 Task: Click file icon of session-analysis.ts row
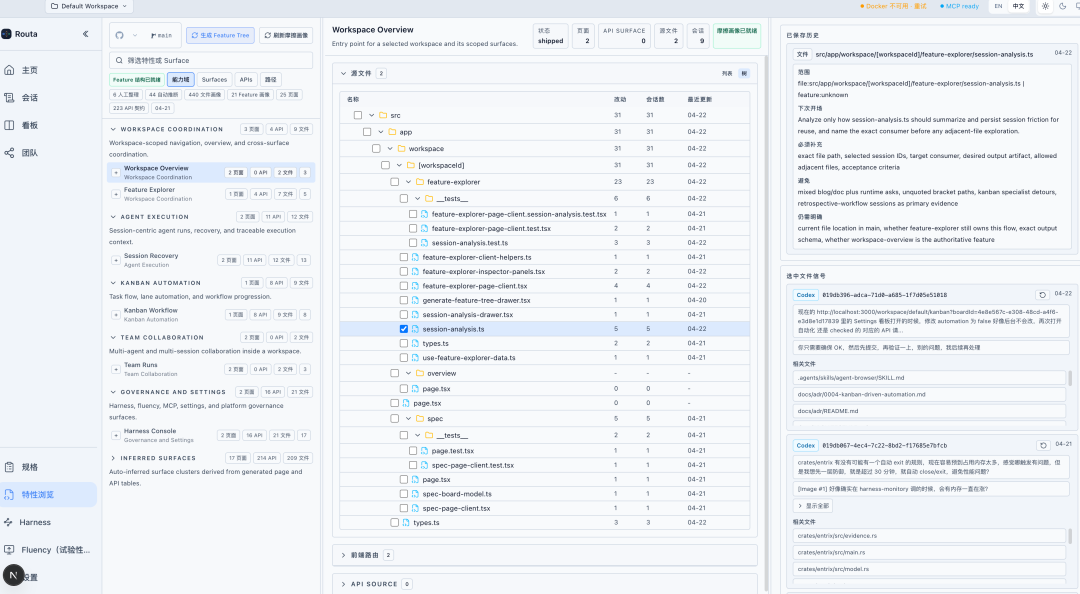[415, 329]
